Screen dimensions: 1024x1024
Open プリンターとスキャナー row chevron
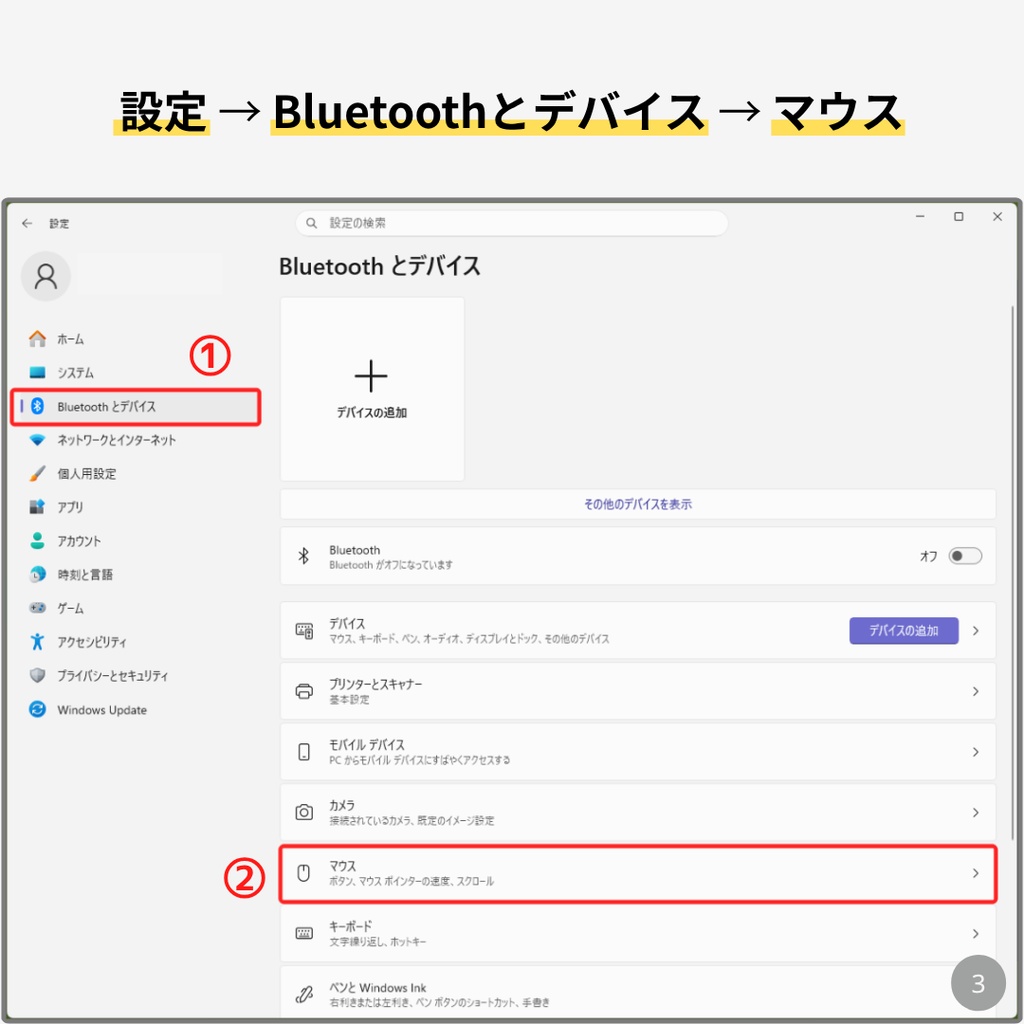[x=976, y=692]
